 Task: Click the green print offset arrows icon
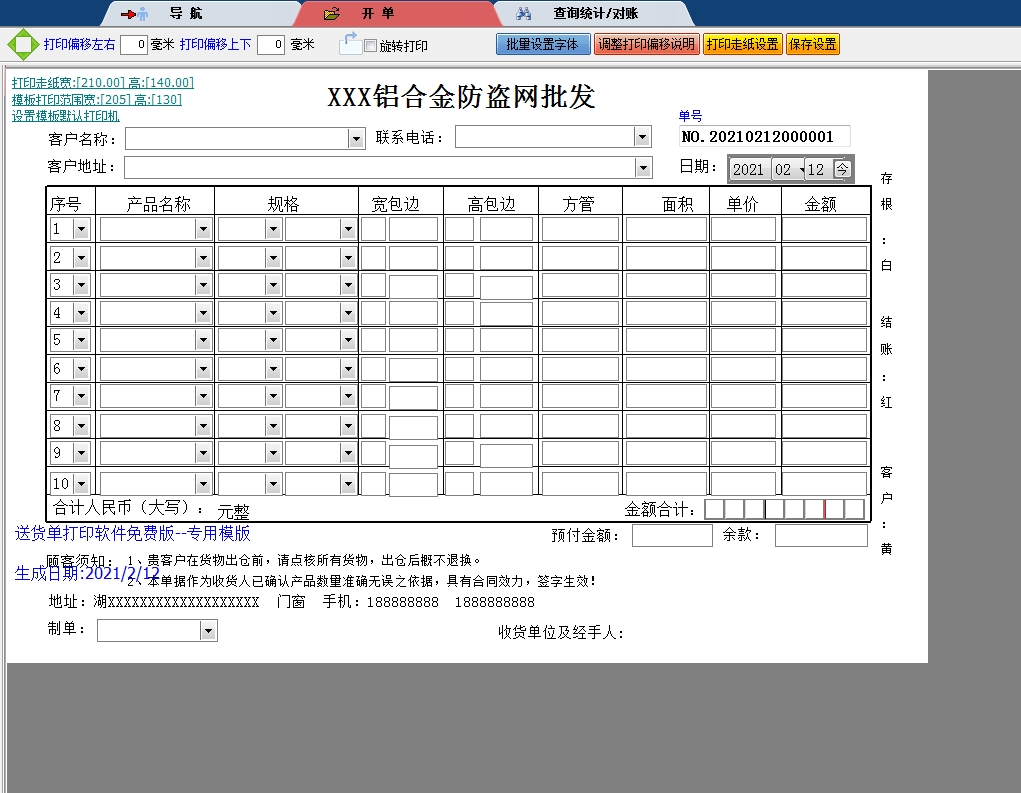pos(20,45)
